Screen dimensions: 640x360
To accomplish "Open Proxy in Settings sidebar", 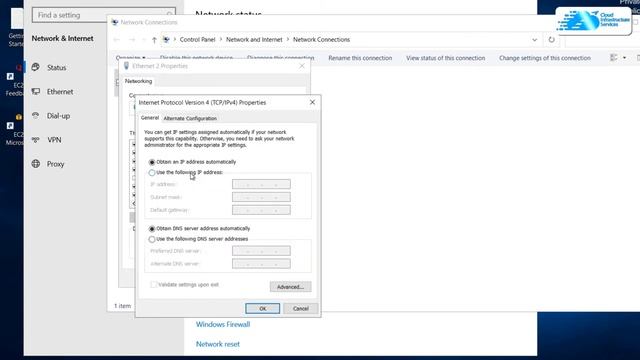I will pos(55,164).
